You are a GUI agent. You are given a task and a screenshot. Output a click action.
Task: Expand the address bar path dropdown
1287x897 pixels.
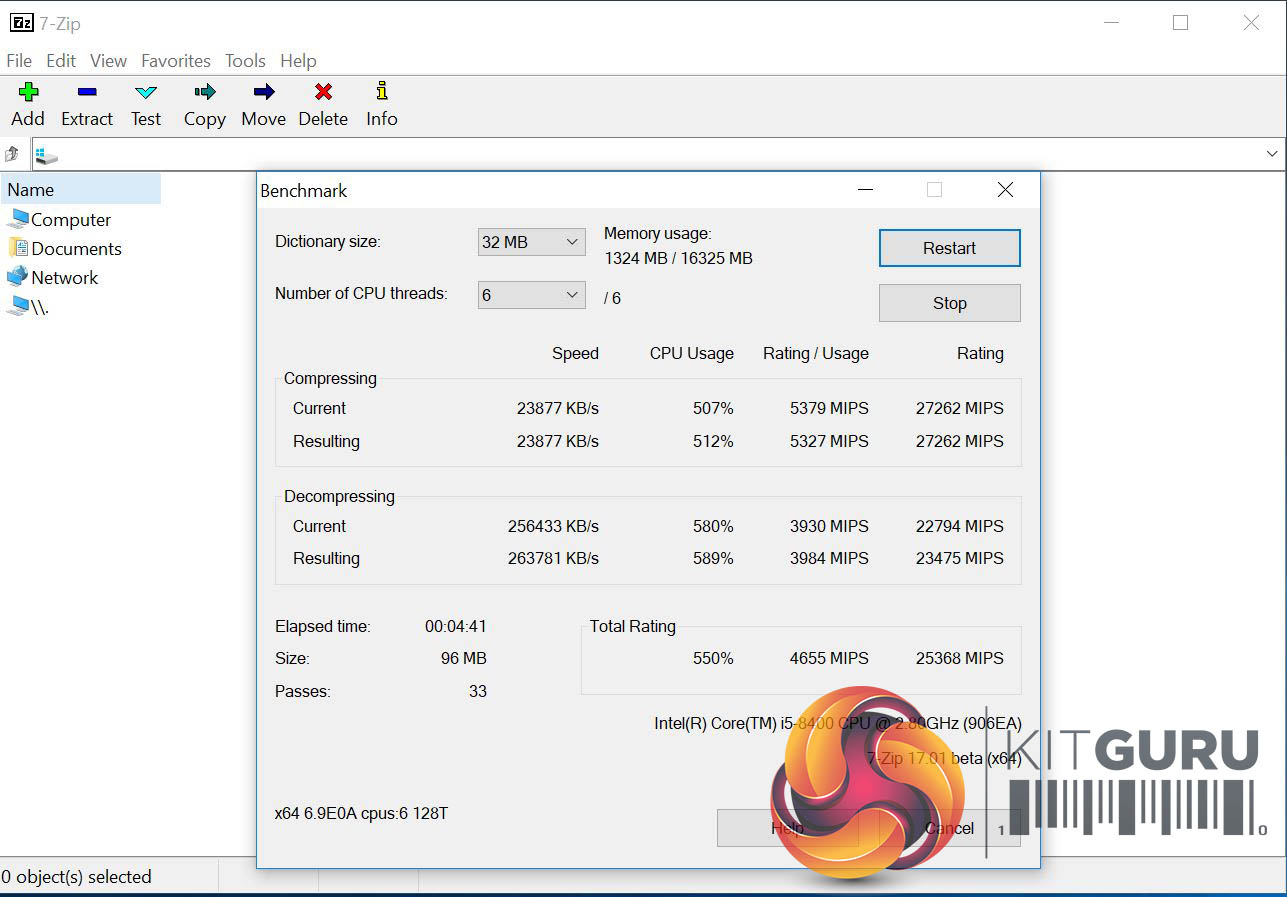1272,154
